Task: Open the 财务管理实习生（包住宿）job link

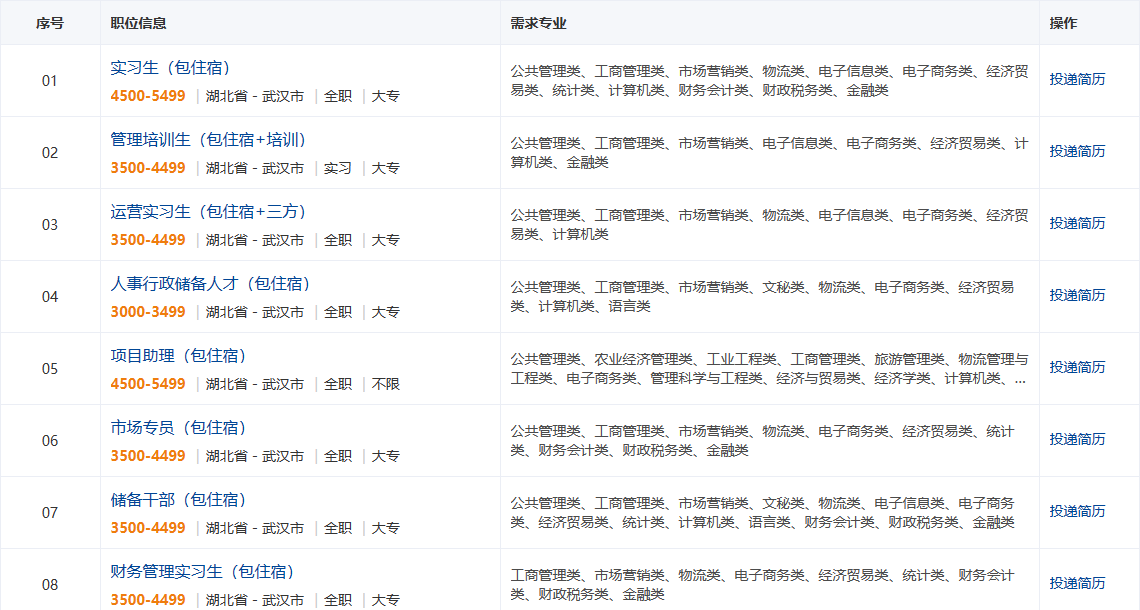Action: click(202, 572)
